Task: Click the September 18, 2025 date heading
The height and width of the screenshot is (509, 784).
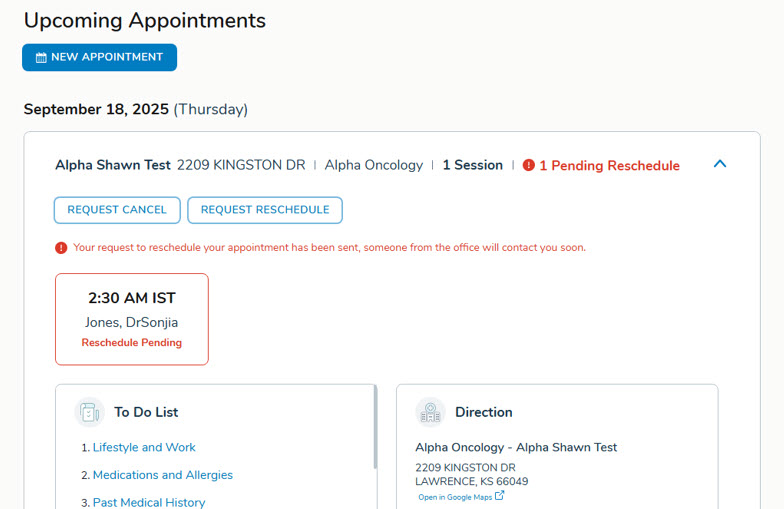Action: [x=96, y=110]
